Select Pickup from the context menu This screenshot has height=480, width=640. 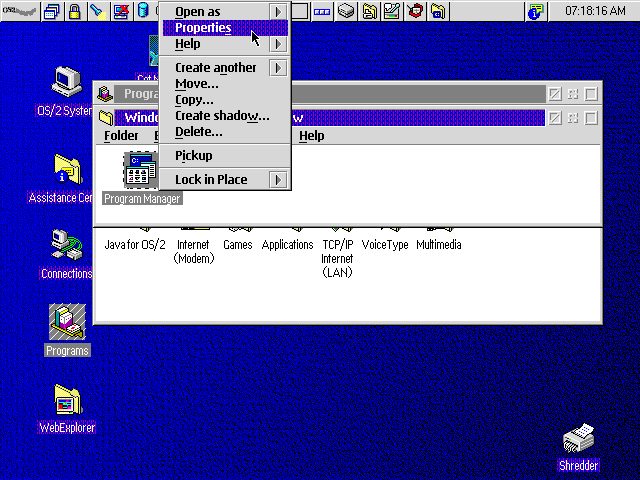(225, 156)
